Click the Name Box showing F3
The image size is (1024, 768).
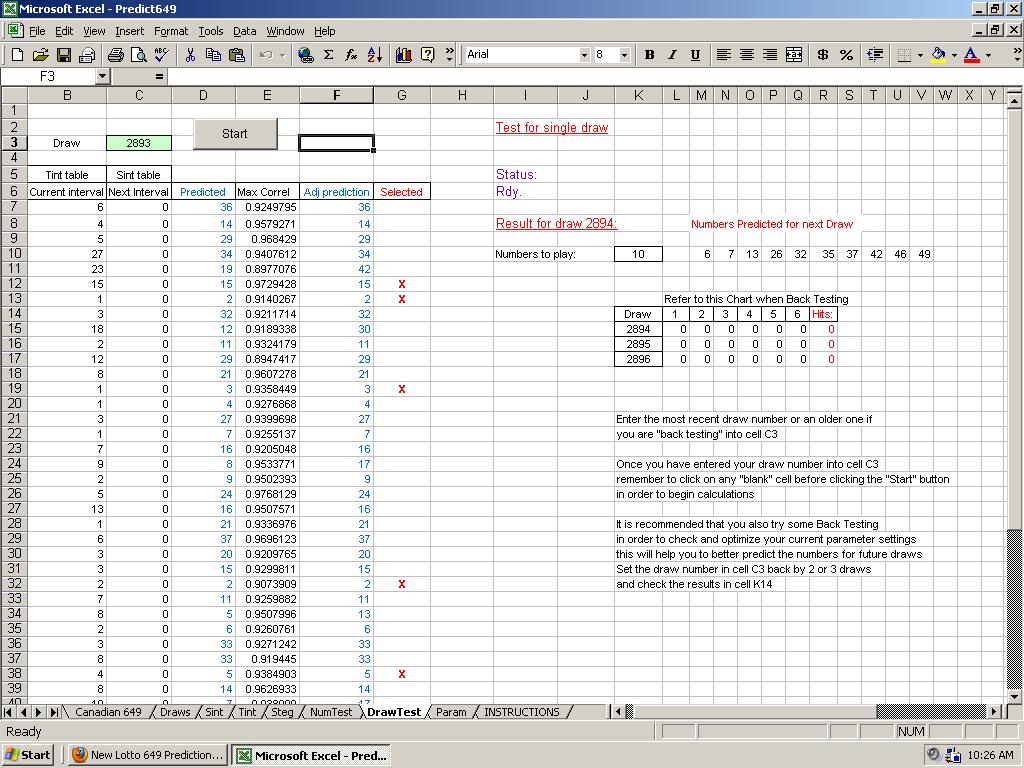(x=48, y=76)
